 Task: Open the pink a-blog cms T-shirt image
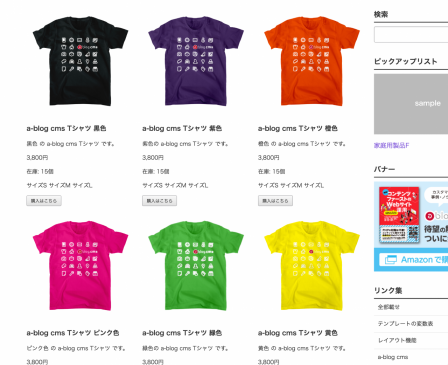[80, 266]
